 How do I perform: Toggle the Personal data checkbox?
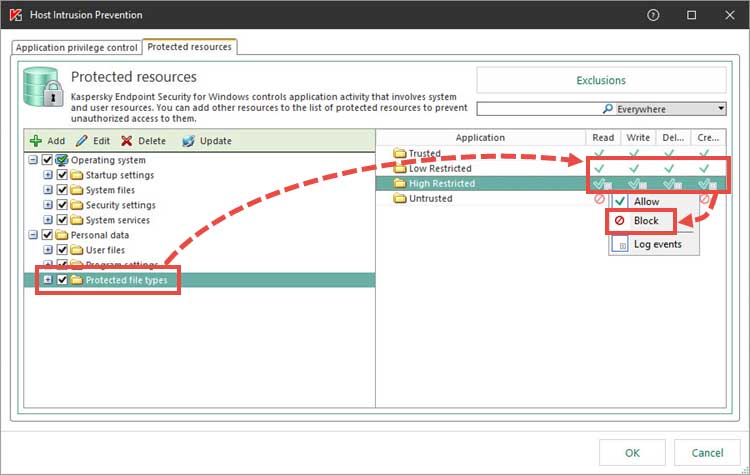coord(47,235)
